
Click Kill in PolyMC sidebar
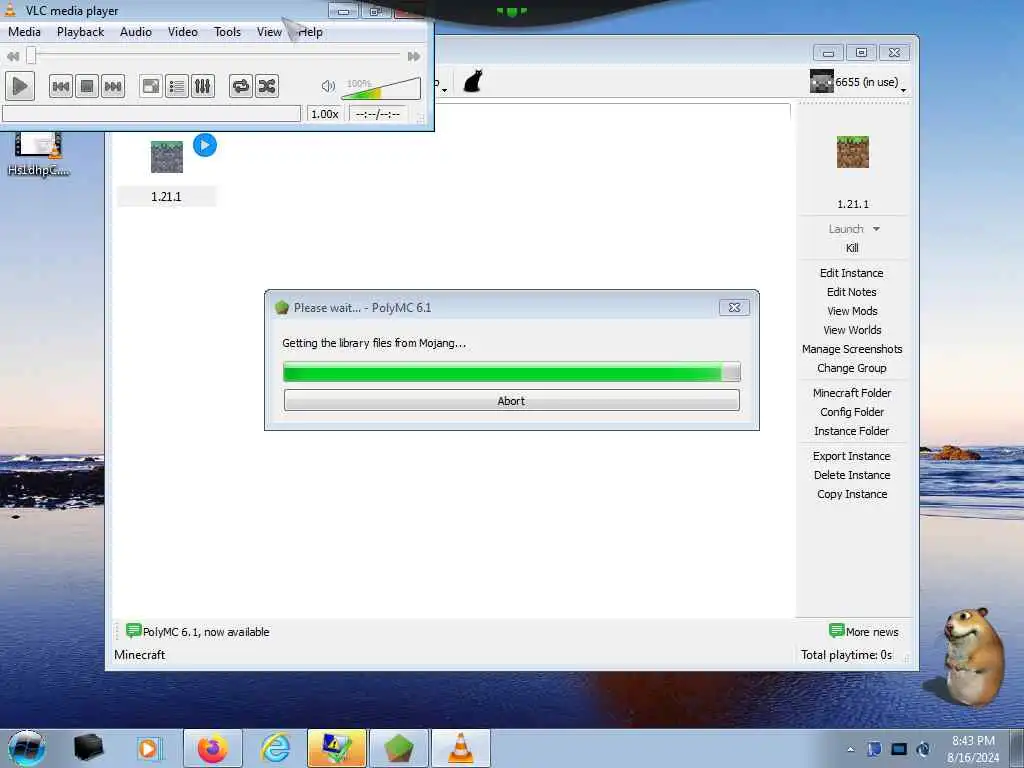[x=852, y=248]
